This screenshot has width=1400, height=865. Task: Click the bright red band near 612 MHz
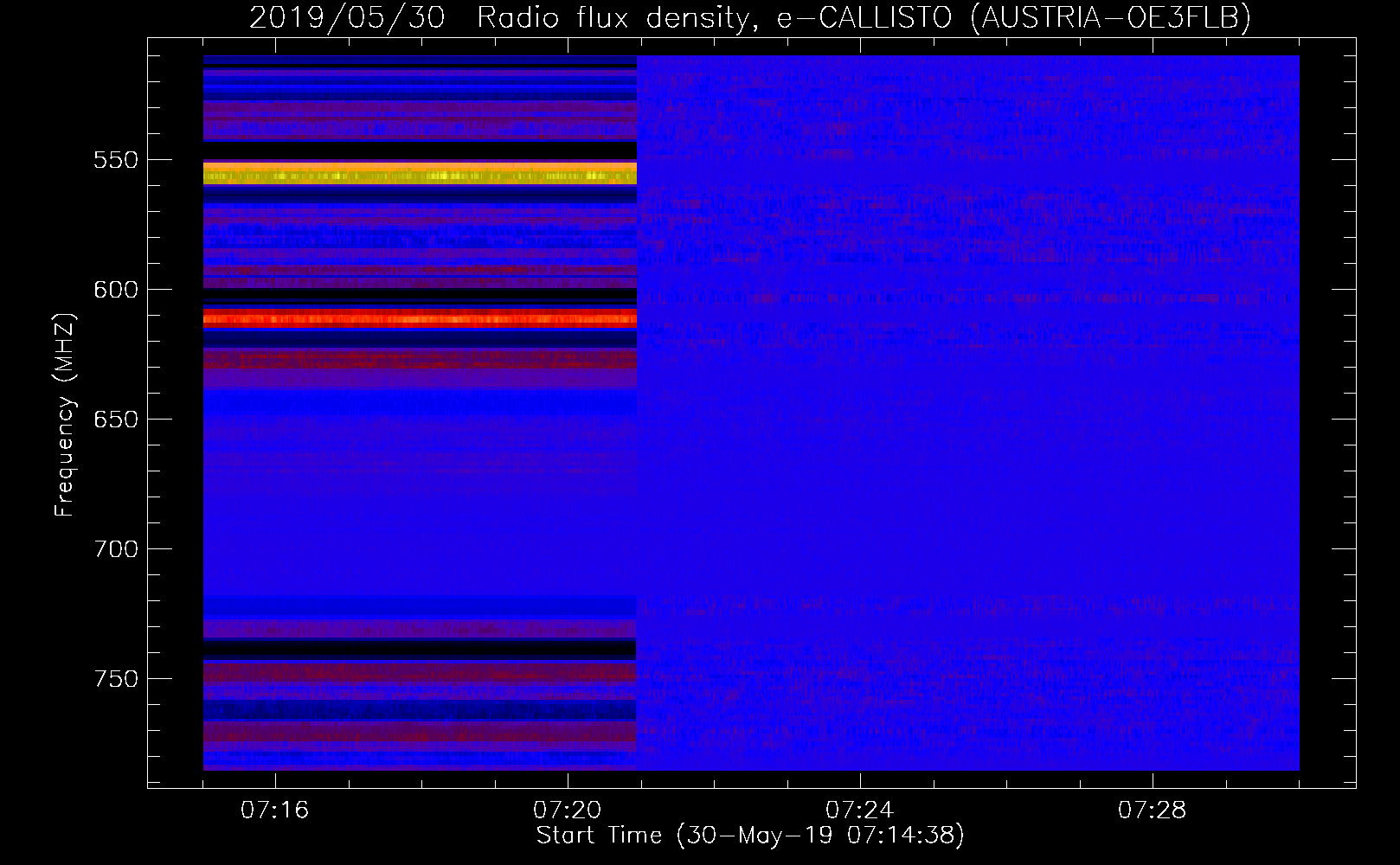420,319
